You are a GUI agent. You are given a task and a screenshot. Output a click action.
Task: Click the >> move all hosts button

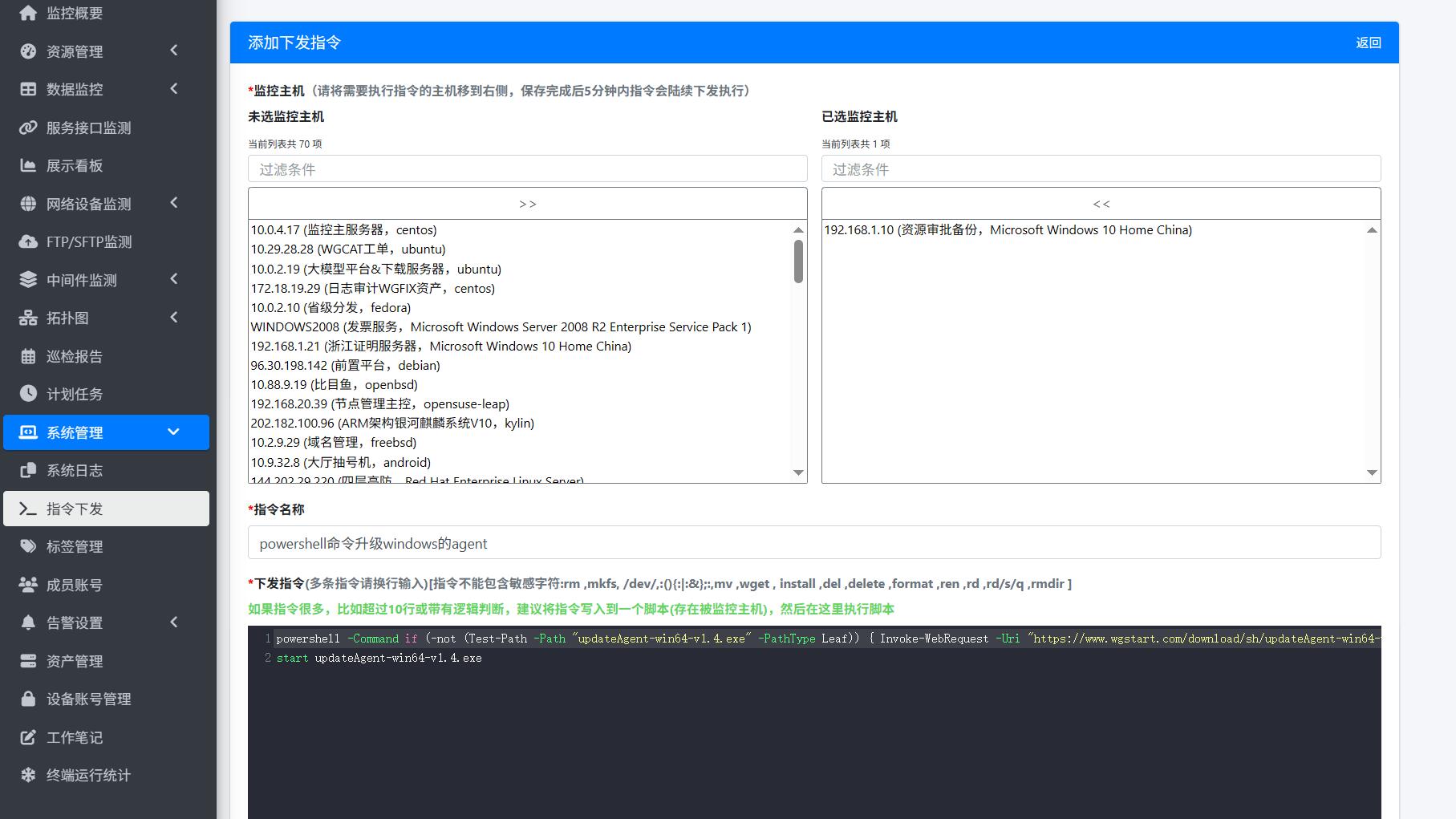click(527, 204)
